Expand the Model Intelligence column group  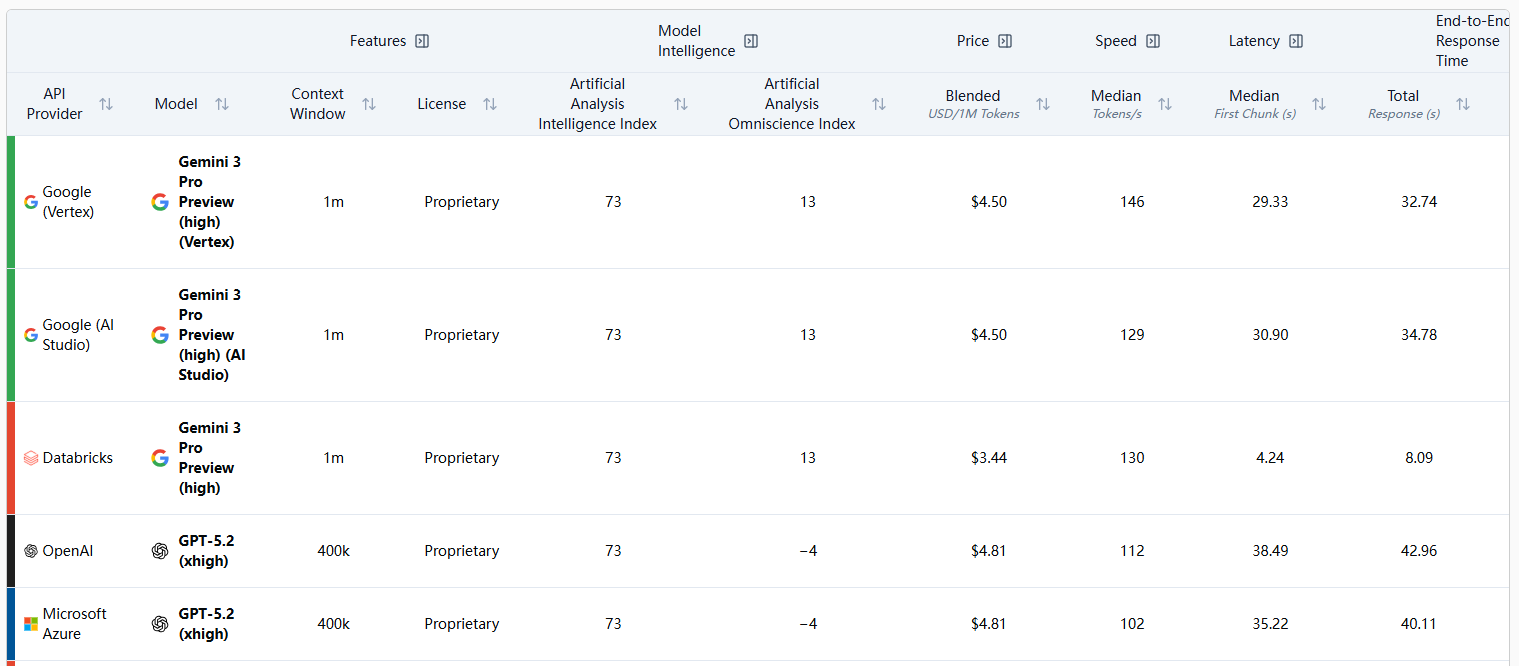751,41
